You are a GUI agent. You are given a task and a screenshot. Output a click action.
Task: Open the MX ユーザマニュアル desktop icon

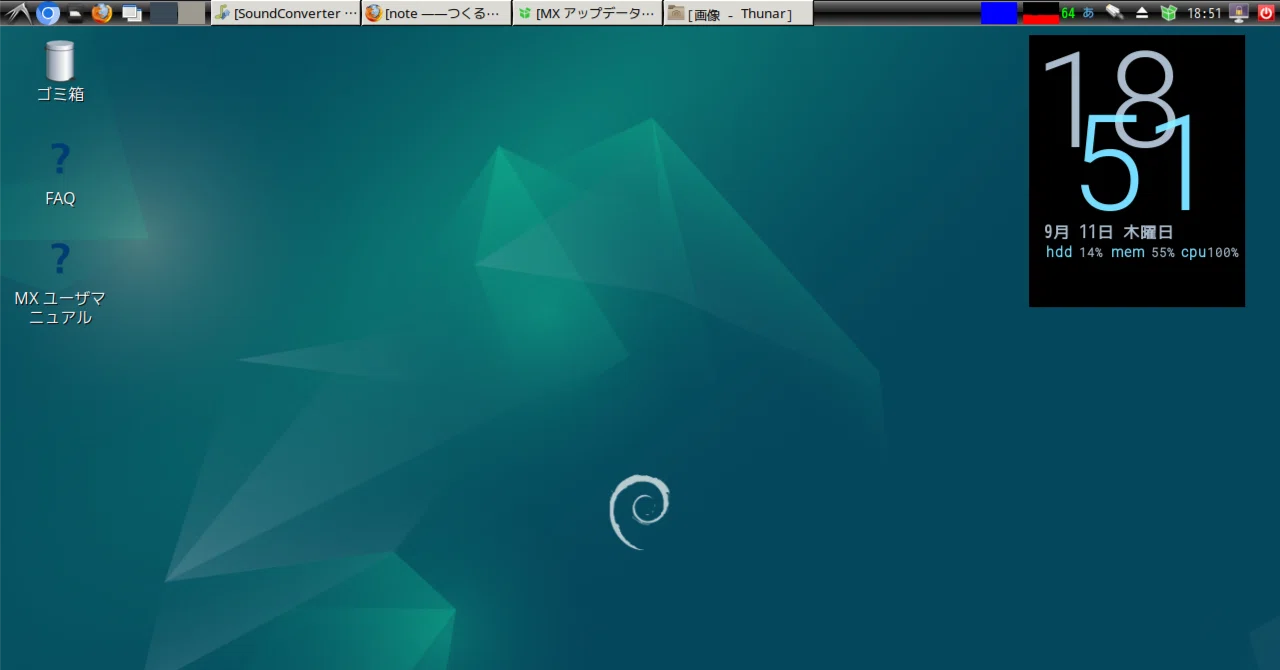[60, 284]
